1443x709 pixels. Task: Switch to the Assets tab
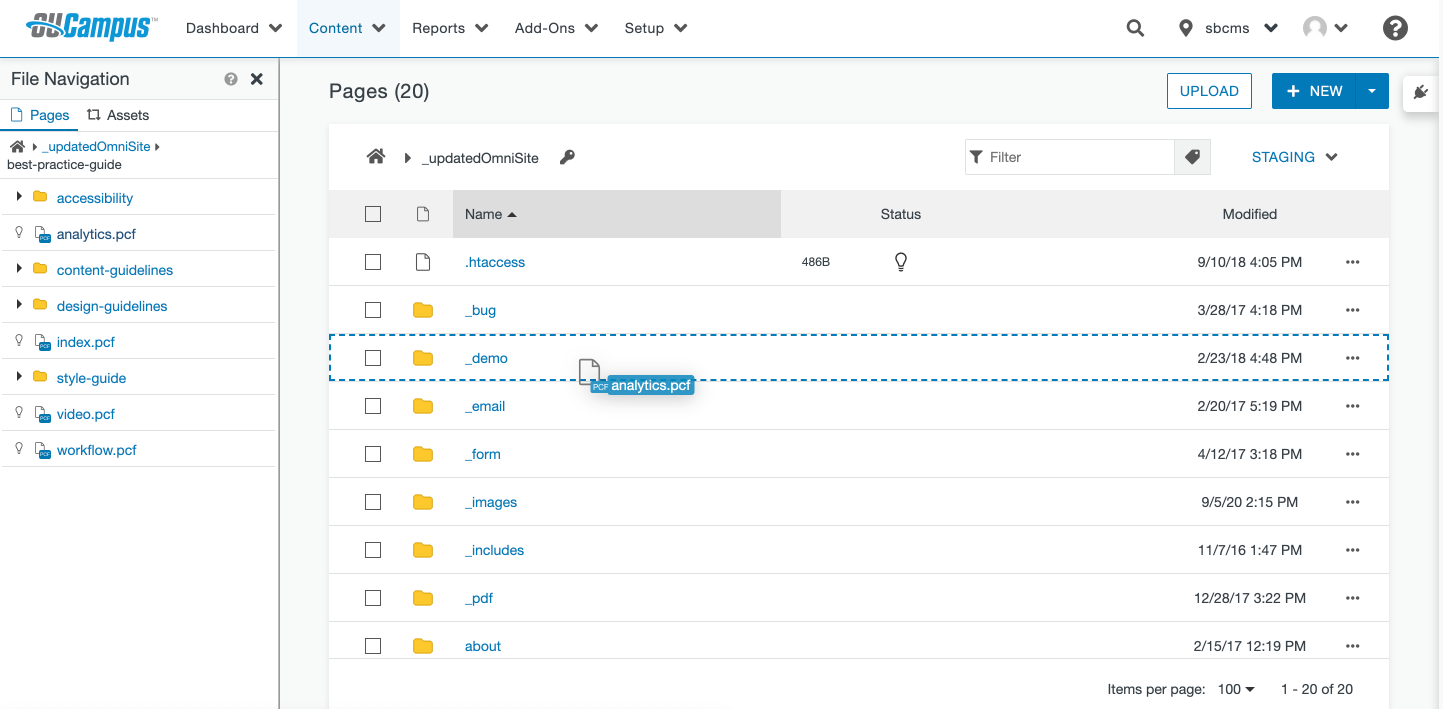(x=118, y=115)
